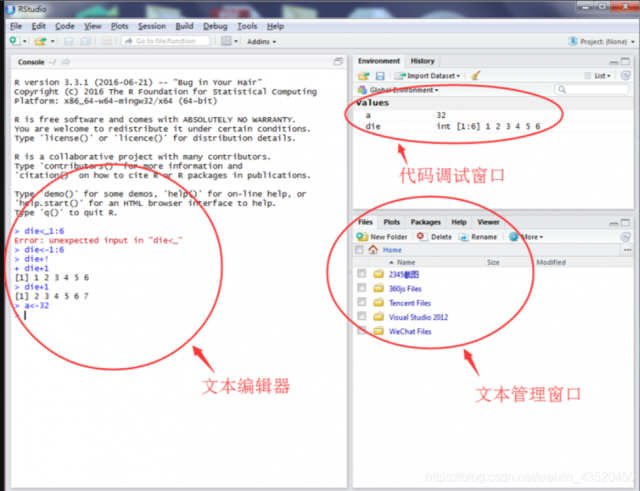The width and height of the screenshot is (640, 491).
Task: Open the File menu
Action: (16, 26)
